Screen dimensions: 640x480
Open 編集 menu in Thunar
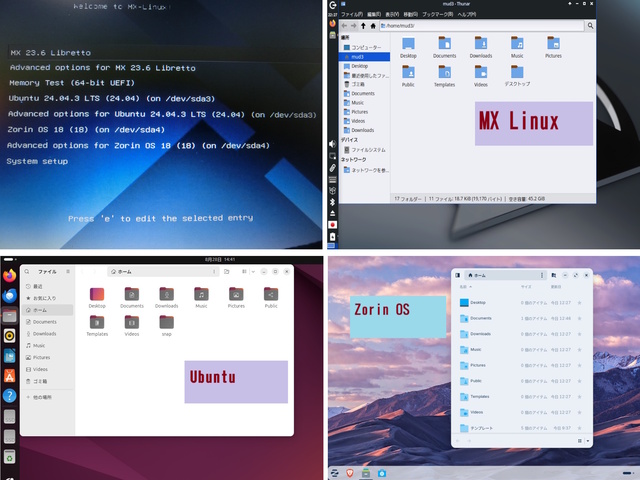[x=374, y=14]
